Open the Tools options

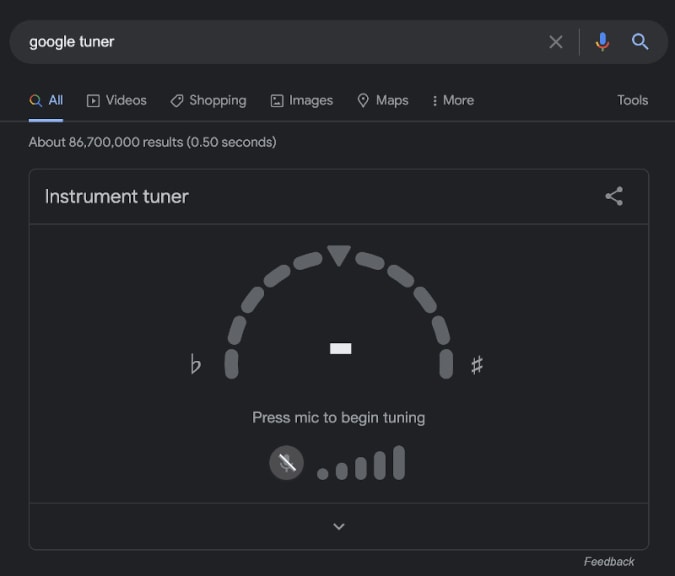632,100
